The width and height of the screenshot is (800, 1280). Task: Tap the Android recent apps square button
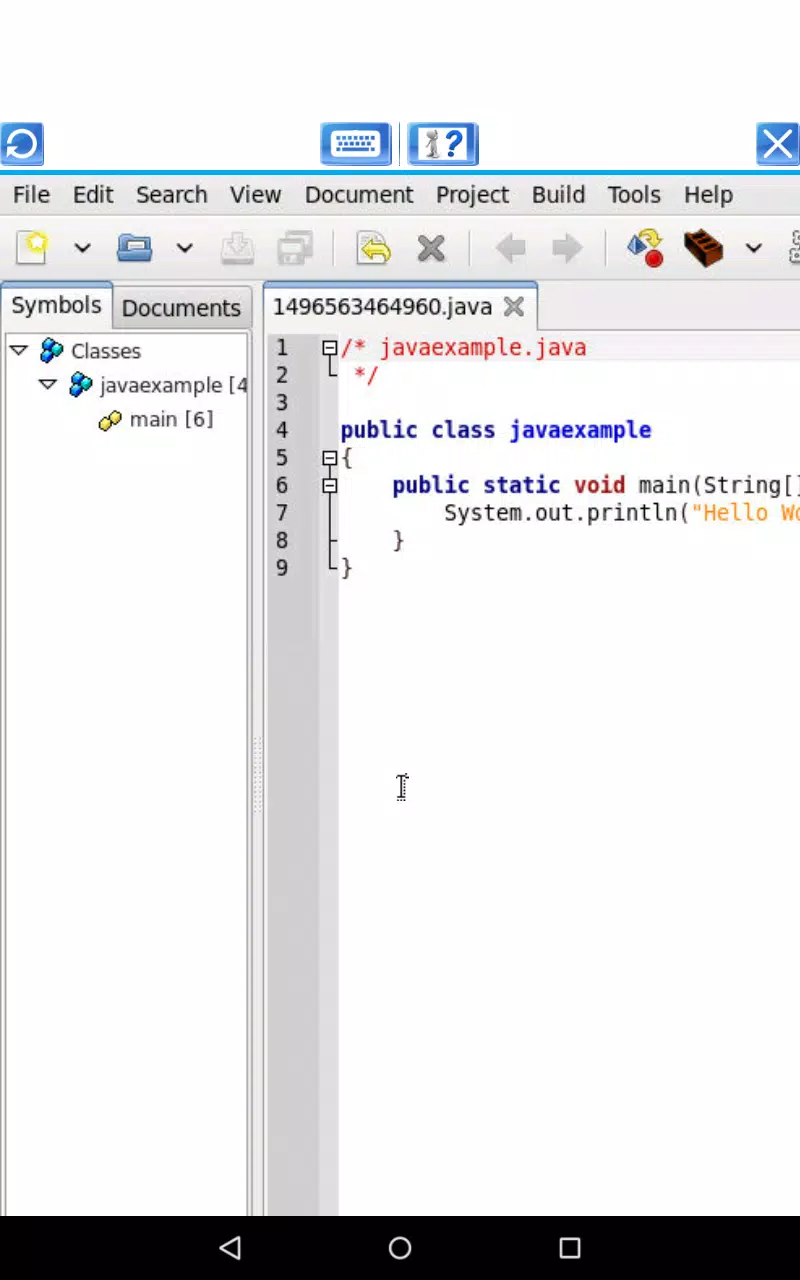coord(570,1247)
